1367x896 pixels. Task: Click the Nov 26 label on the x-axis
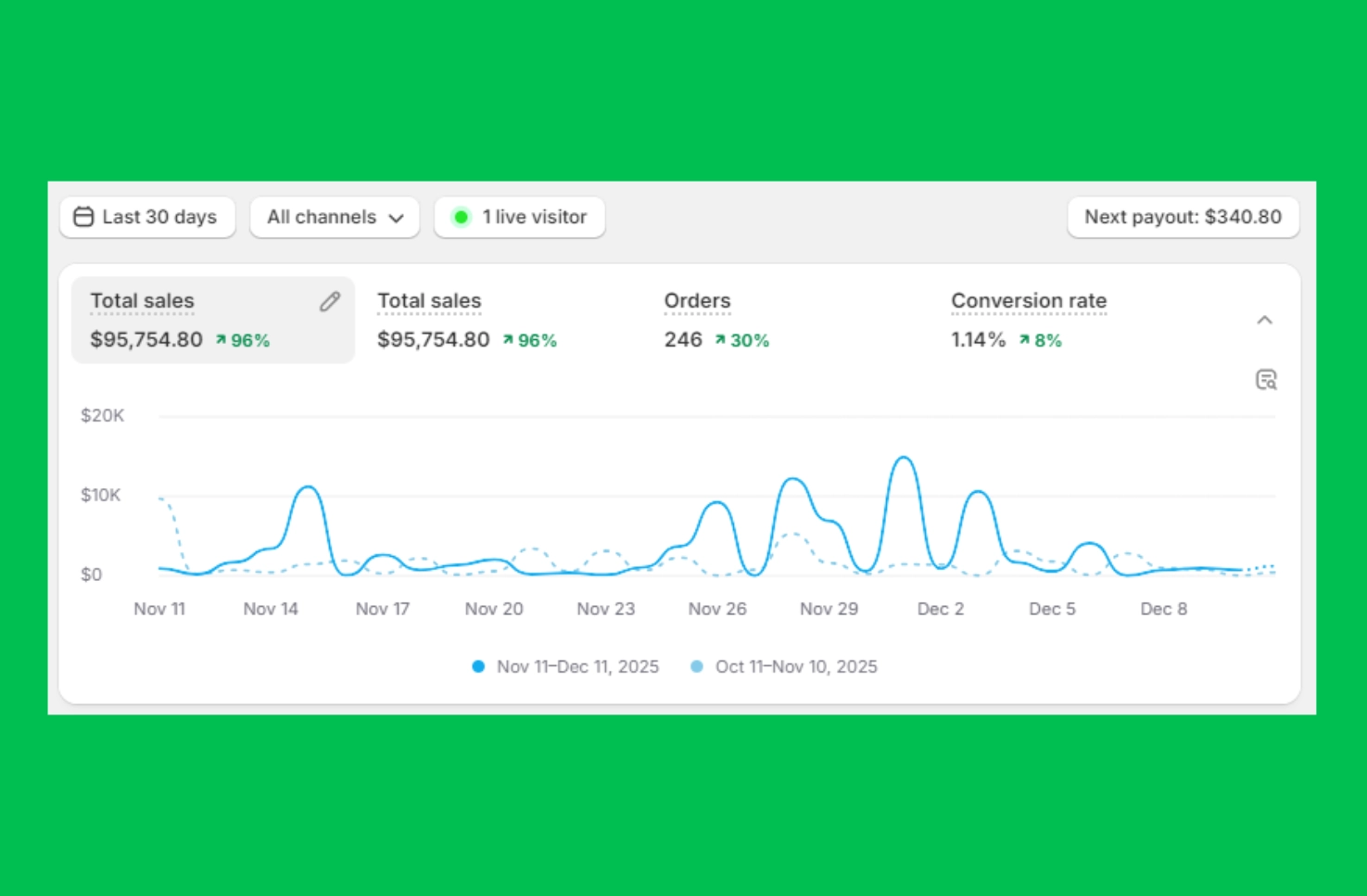click(716, 609)
